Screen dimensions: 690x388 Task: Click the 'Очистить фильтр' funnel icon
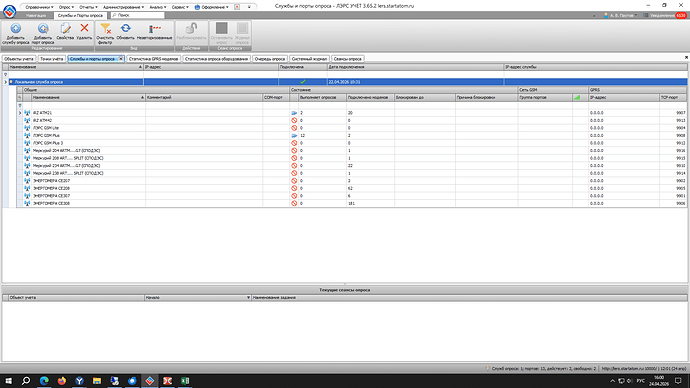pos(105,29)
